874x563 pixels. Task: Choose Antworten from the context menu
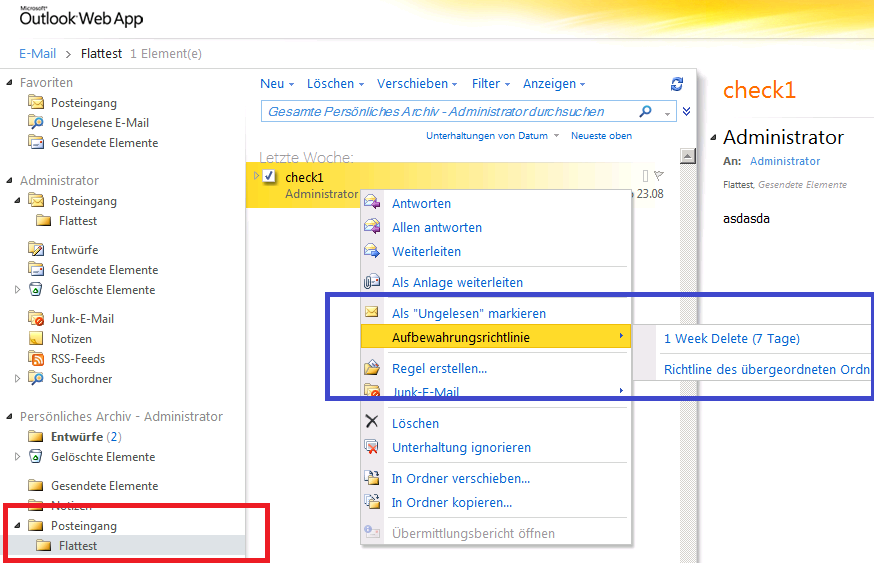[421, 203]
